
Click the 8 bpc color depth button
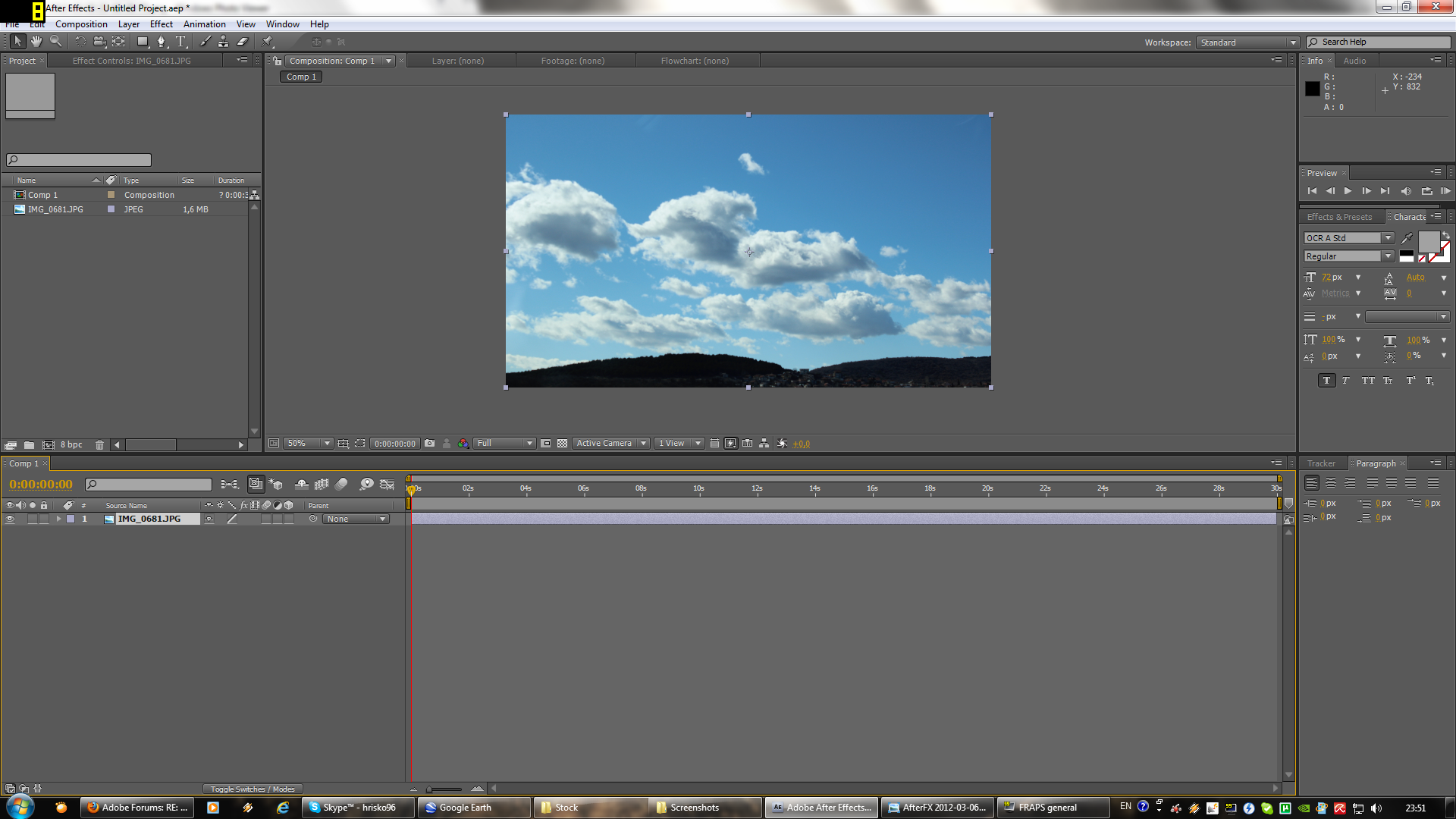click(x=71, y=445)
